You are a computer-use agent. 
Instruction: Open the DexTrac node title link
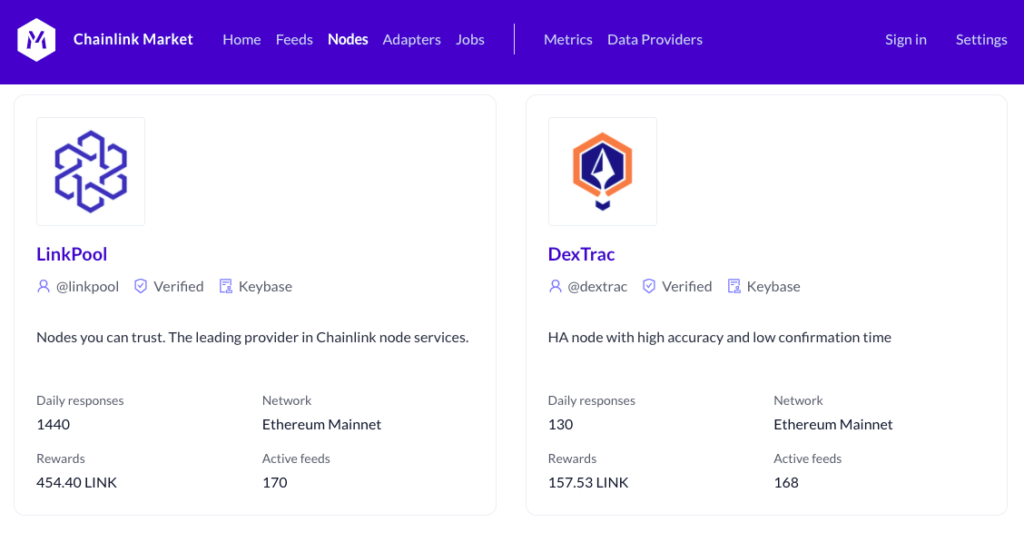581,254
